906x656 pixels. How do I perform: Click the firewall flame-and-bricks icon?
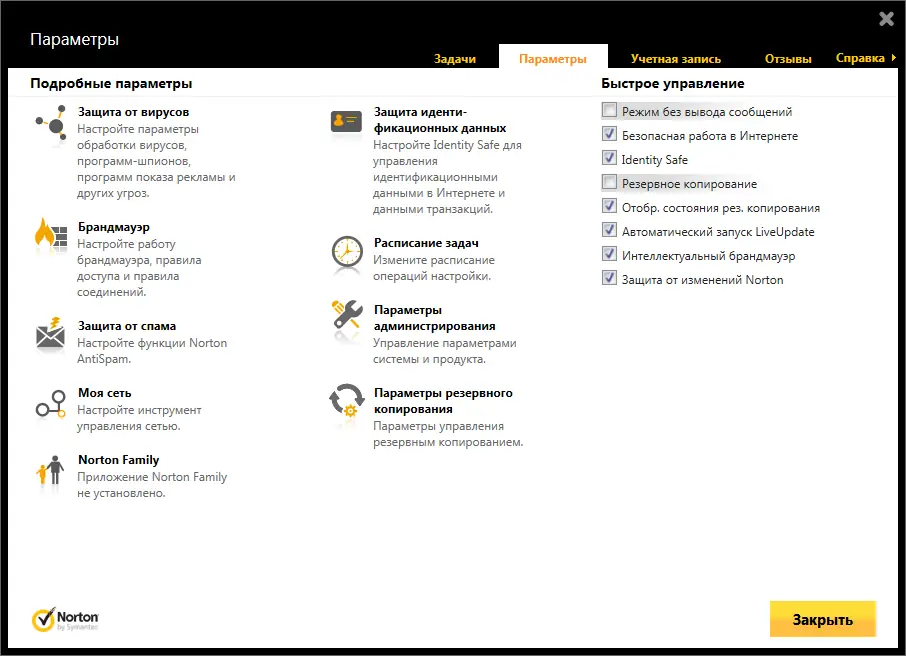[51, 236]
